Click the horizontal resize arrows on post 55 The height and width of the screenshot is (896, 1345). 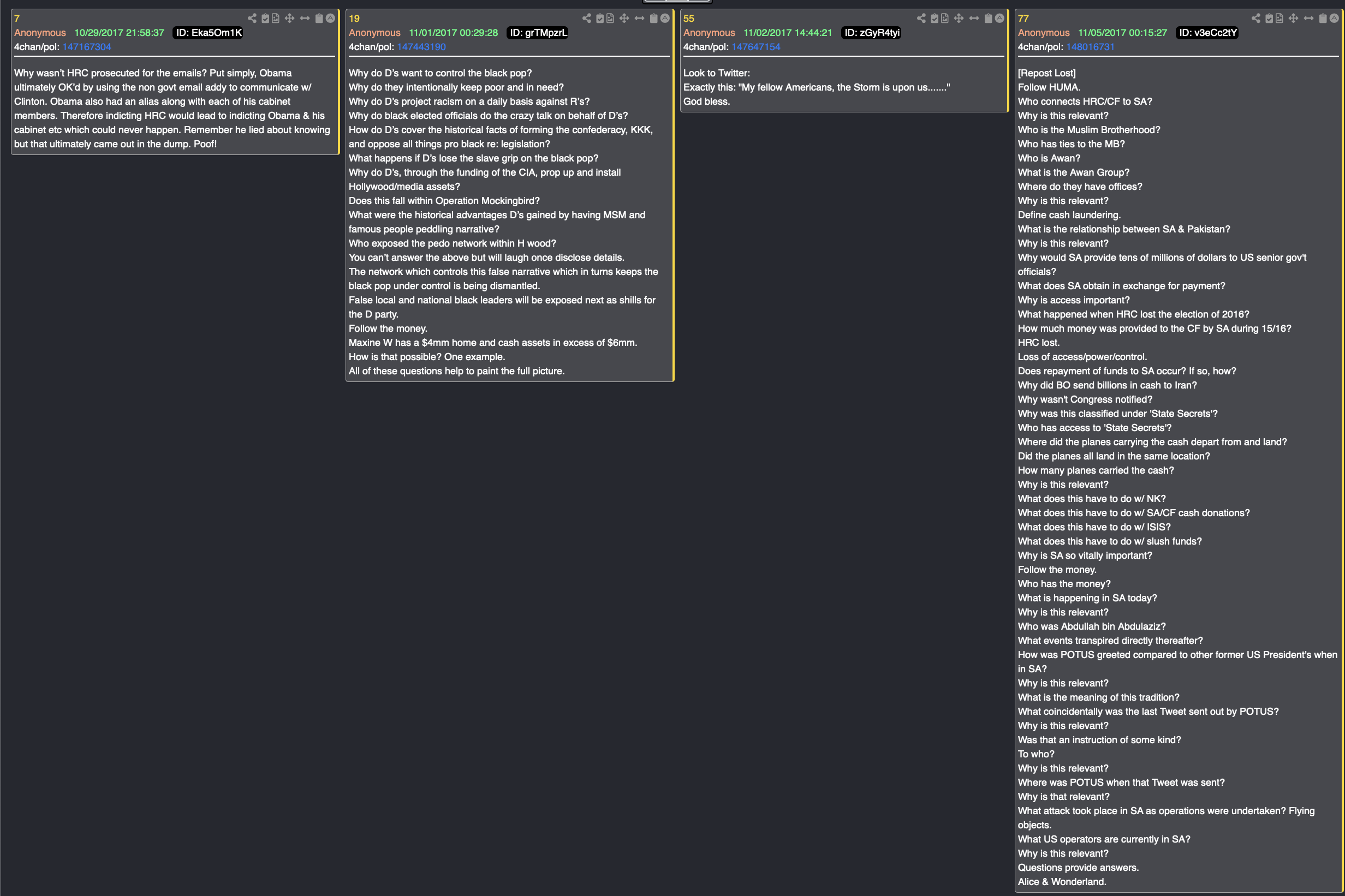coord(973,19)
